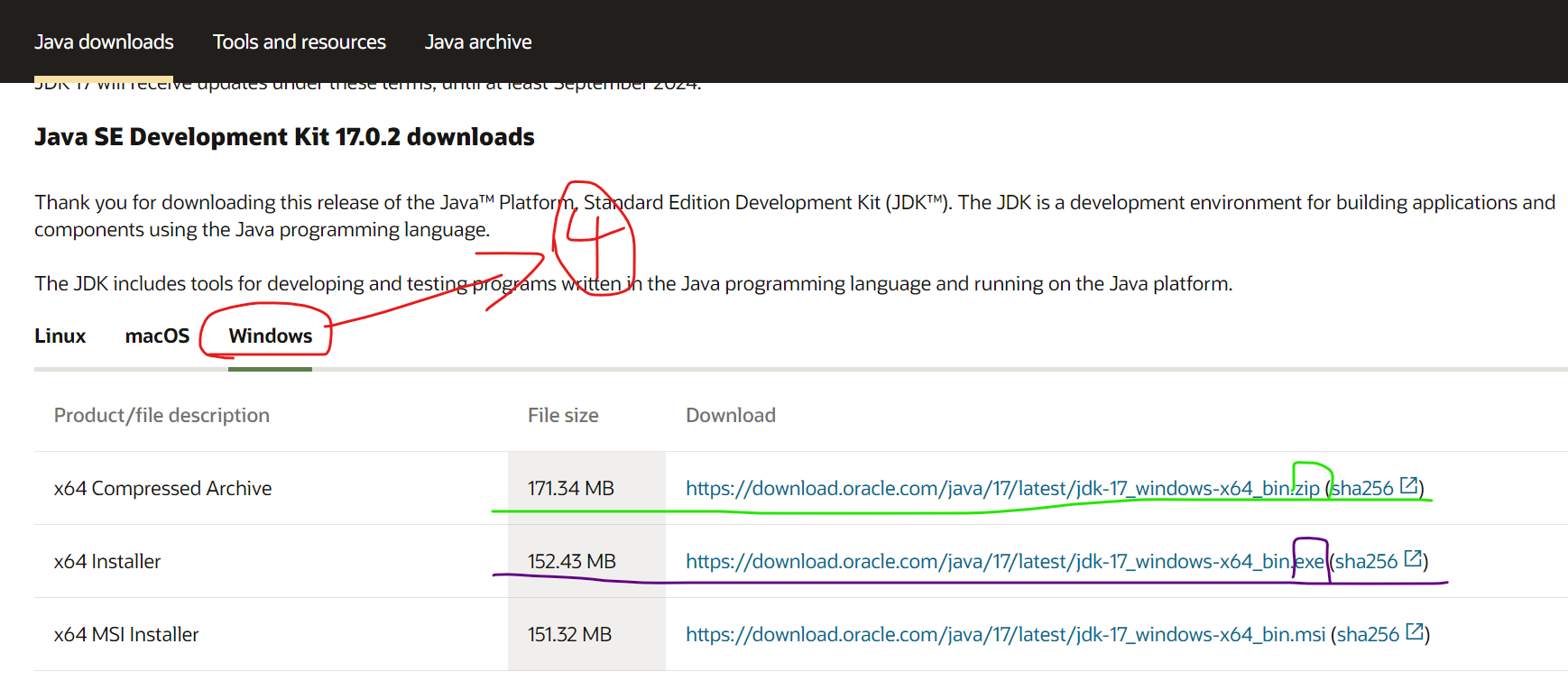This screenshot has height=690, width=1568.
Task: Click the x64 Compressed Archive description
Action: pos(162,488)
